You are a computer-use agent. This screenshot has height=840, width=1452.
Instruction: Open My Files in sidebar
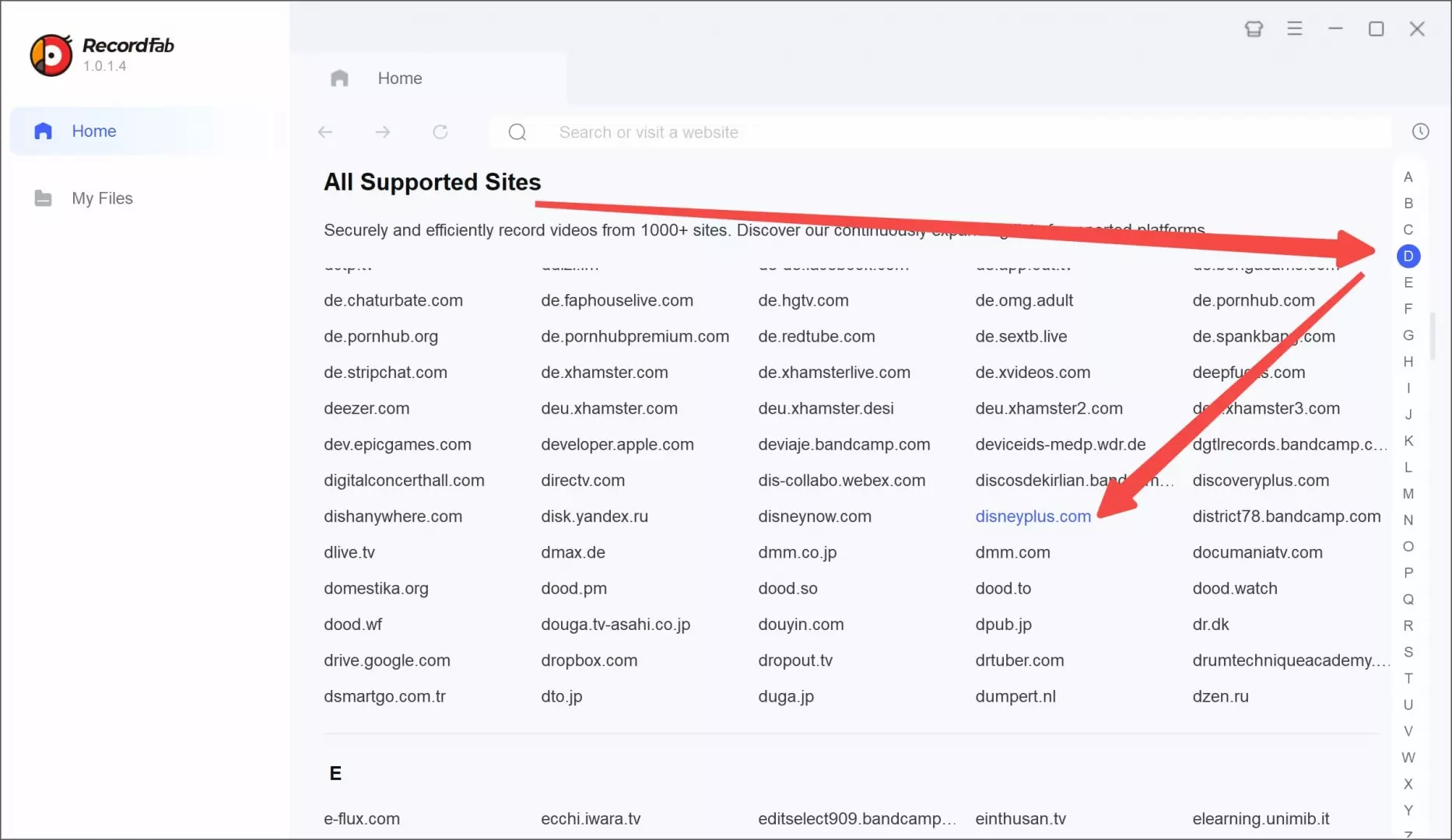pos(102,198)
